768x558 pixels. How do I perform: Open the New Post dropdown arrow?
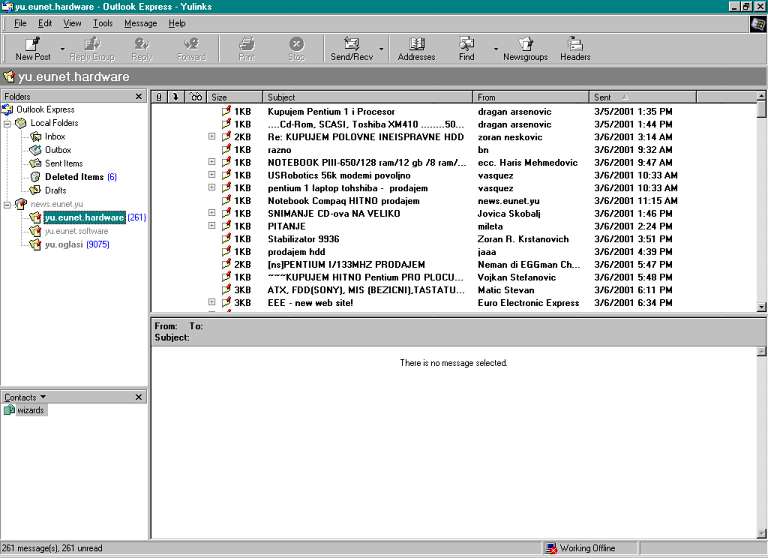(x=62, y=48)
